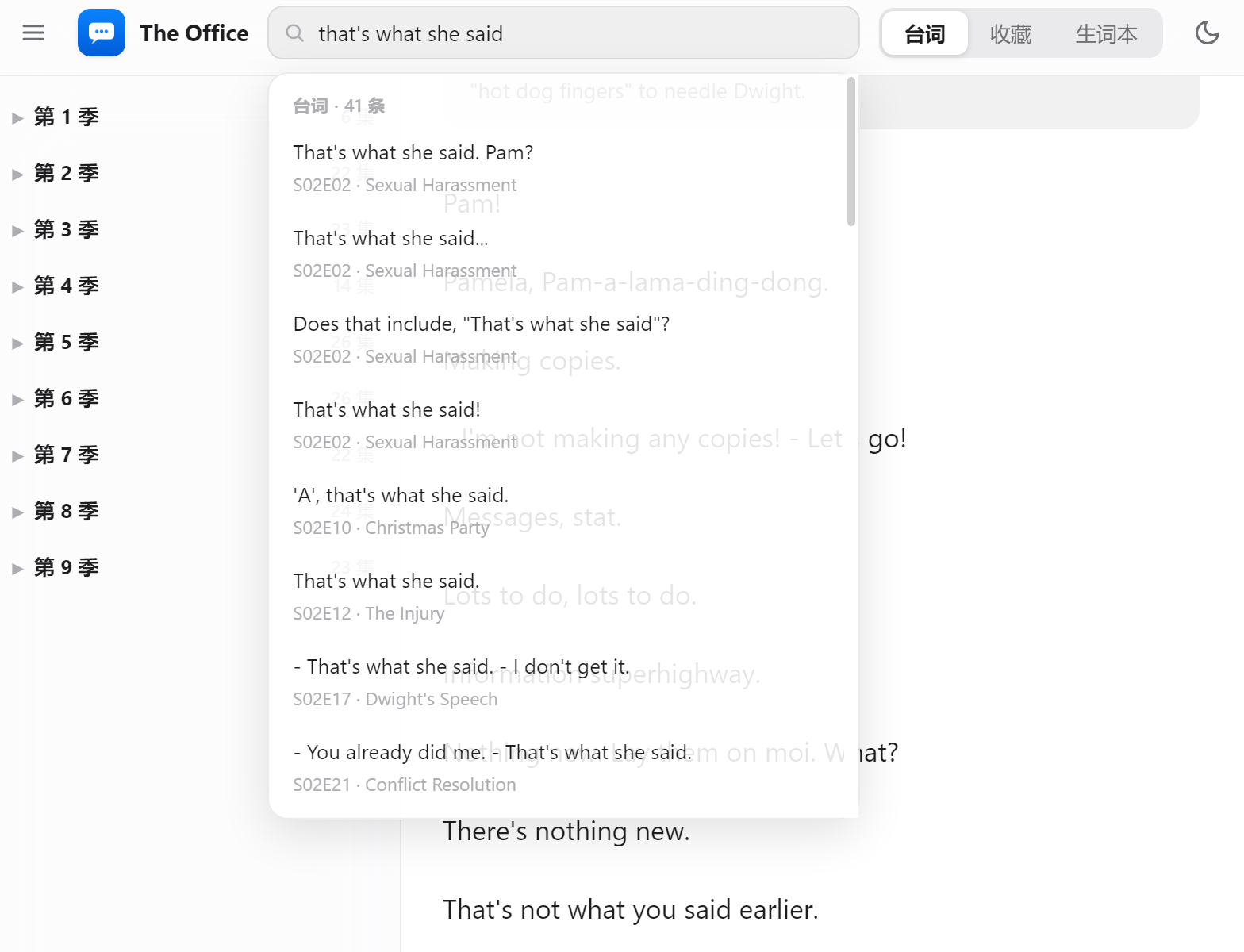Viewport: 1244px width, 952px height.
Task: Open result "Does that include, That's what she said?"
Action: 559,340
